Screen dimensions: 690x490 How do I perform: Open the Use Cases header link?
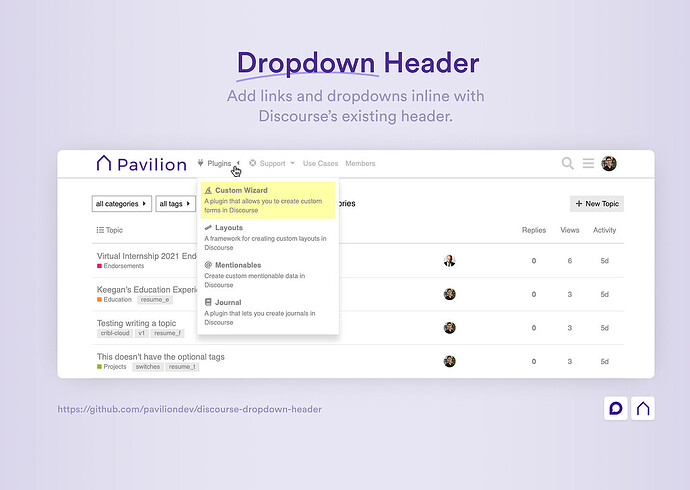pyautogui.click(x=320, y=163)
